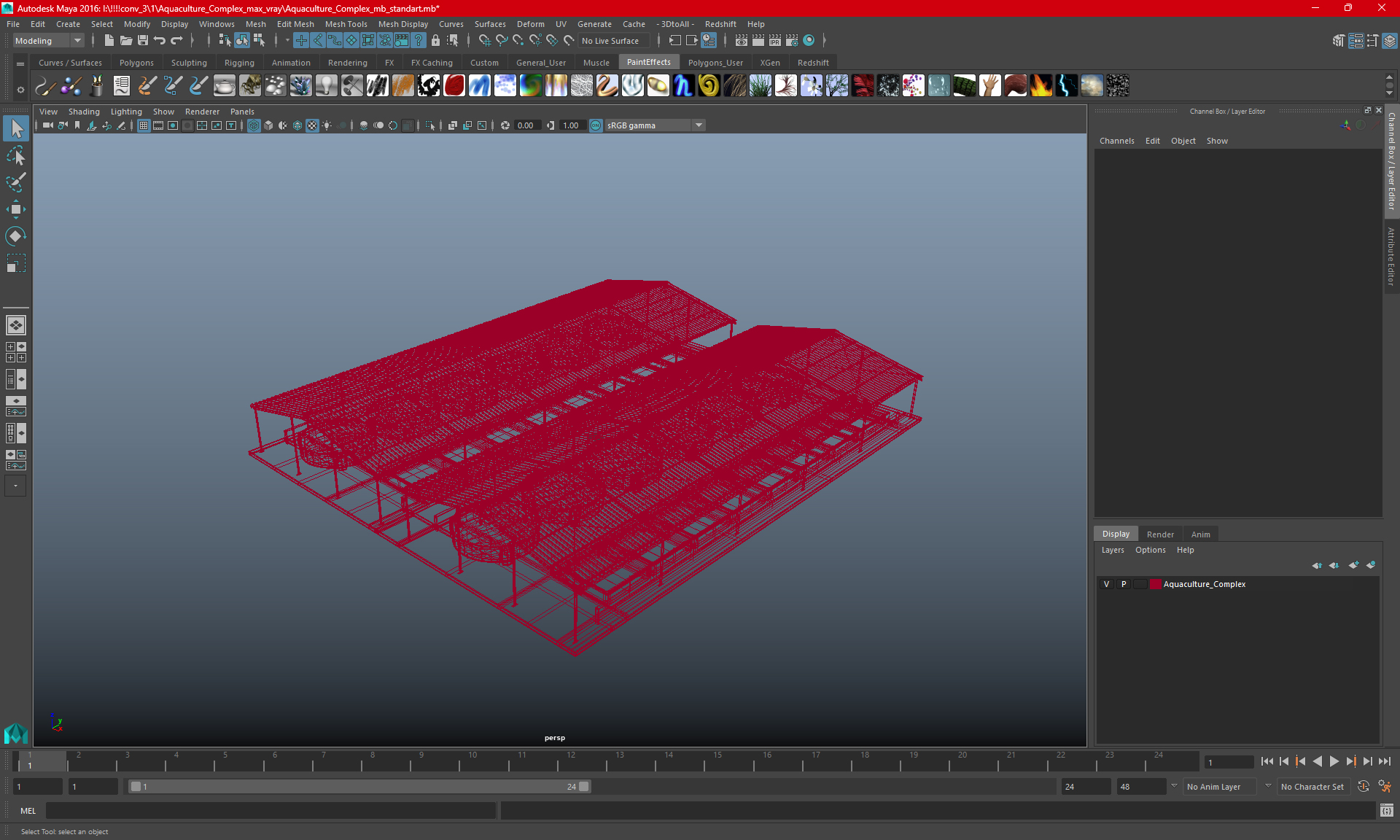Click the Aquaculture_Complex layer red color swatch

coord(1156,584)
